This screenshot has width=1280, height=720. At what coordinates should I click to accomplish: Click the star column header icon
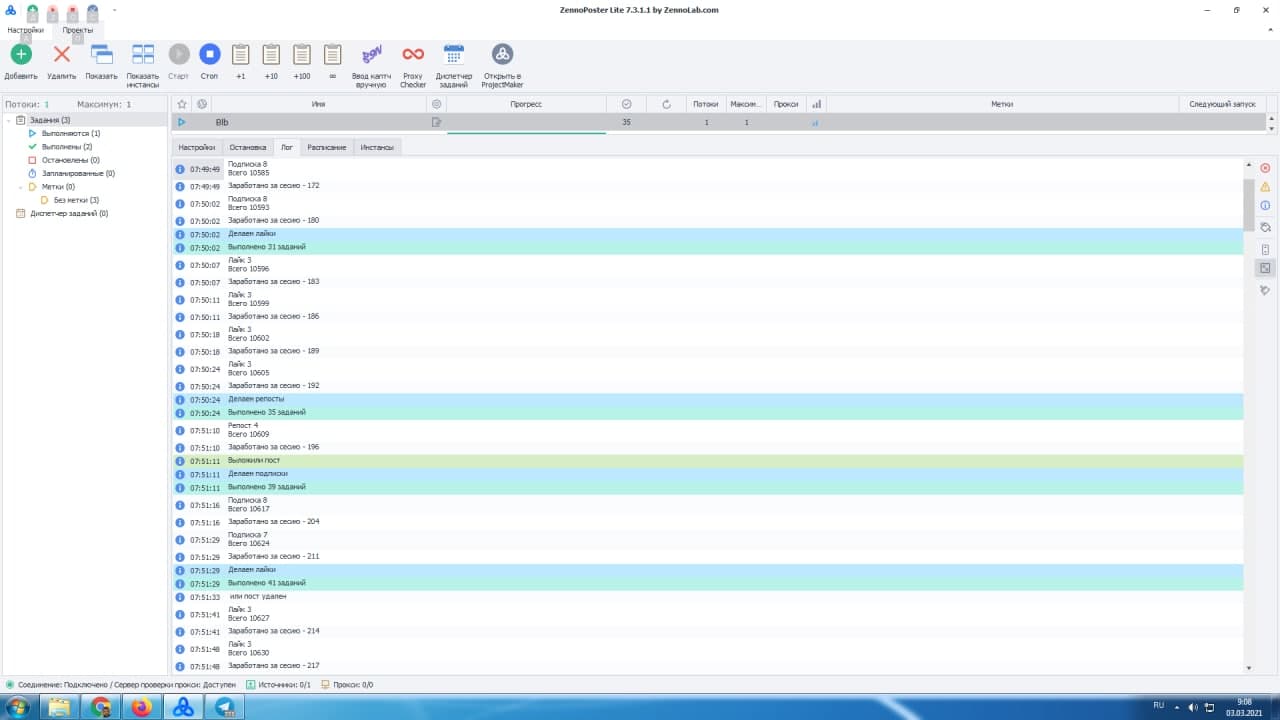pyautogui.click(x=181, y=104)
